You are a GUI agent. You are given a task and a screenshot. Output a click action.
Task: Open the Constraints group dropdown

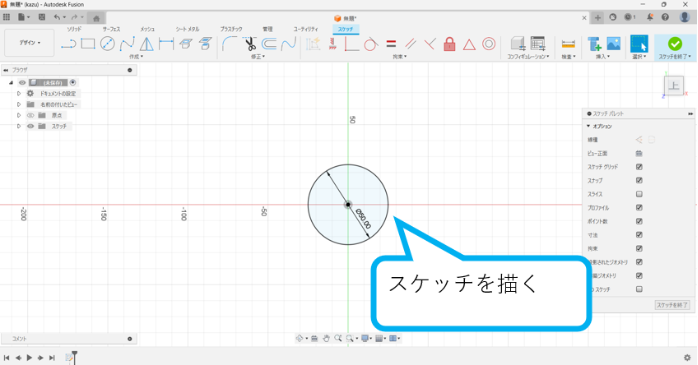coord(400,57)
